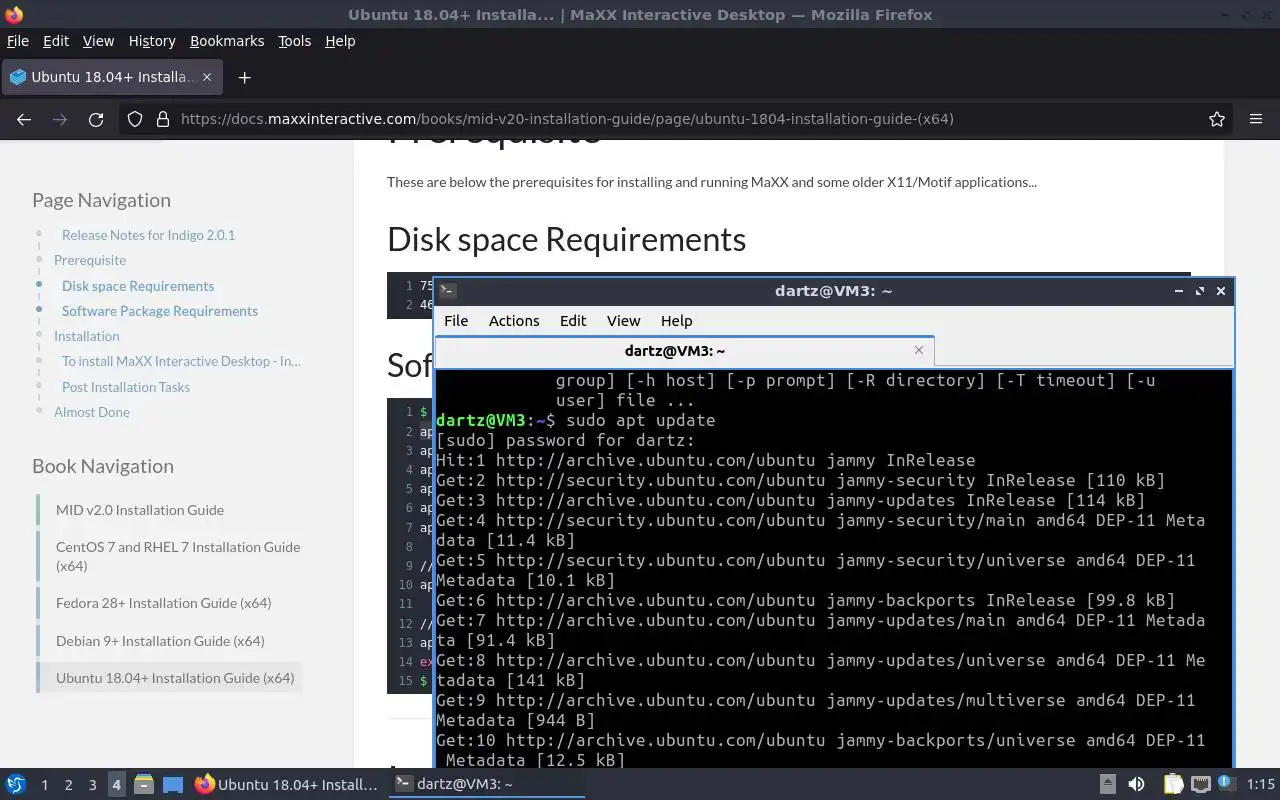Open Firefox File menu
Viewport: 1280px width, 800px height.
(x=18, y=41)
